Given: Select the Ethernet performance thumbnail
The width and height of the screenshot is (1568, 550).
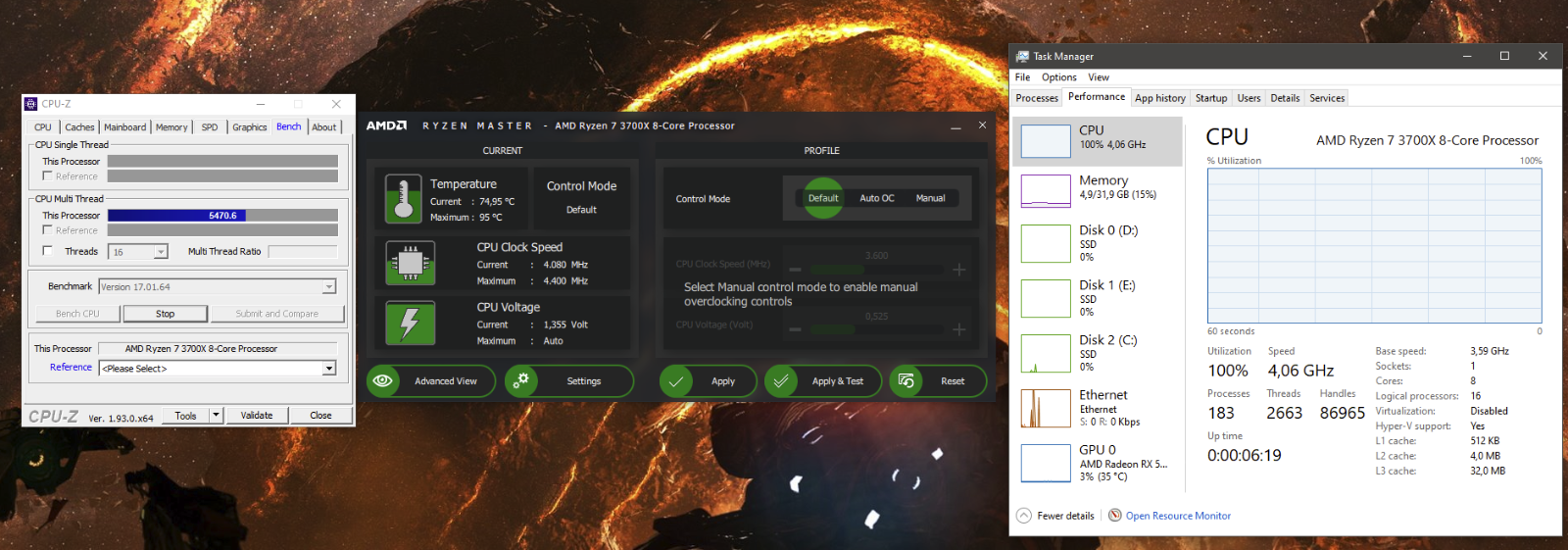Looking at the screenshot, I should point(1046,408).
